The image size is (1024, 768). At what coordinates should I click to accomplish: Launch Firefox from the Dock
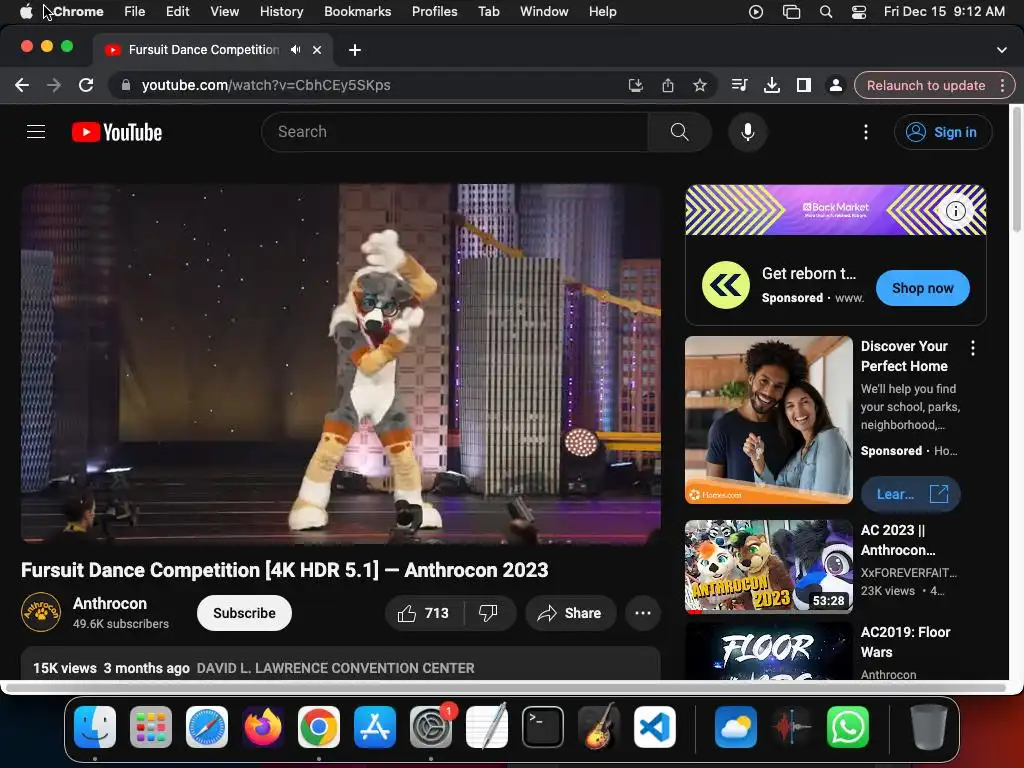pos(263,727)
